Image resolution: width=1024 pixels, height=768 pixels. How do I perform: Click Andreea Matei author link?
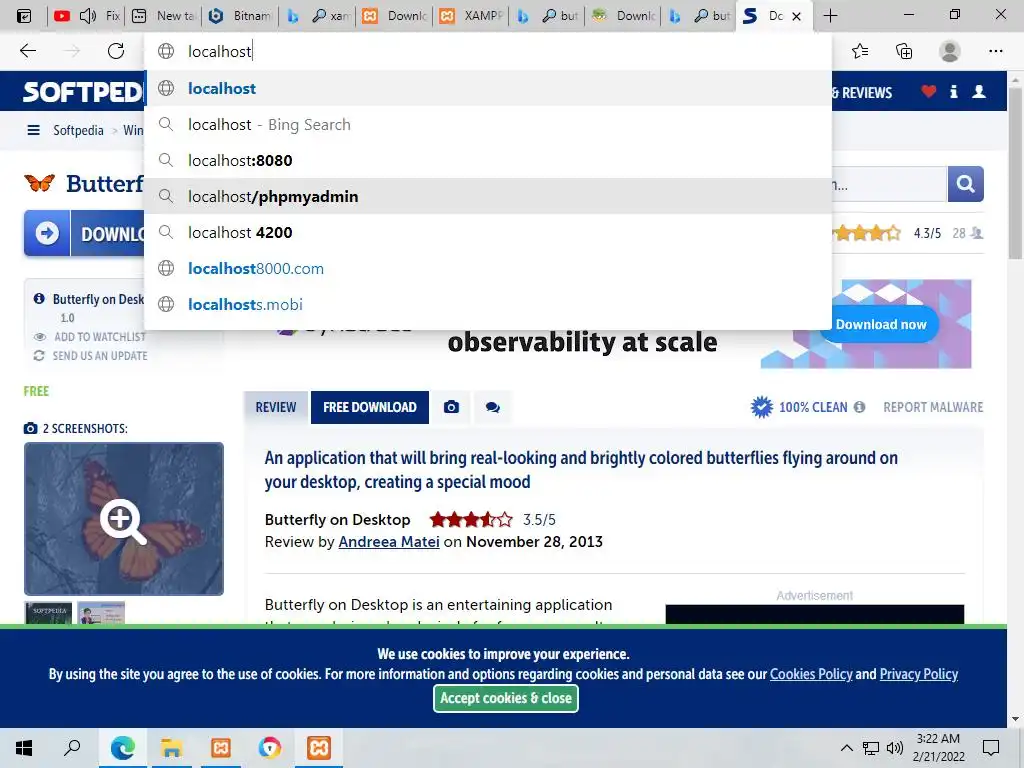(x=389, y=542)
